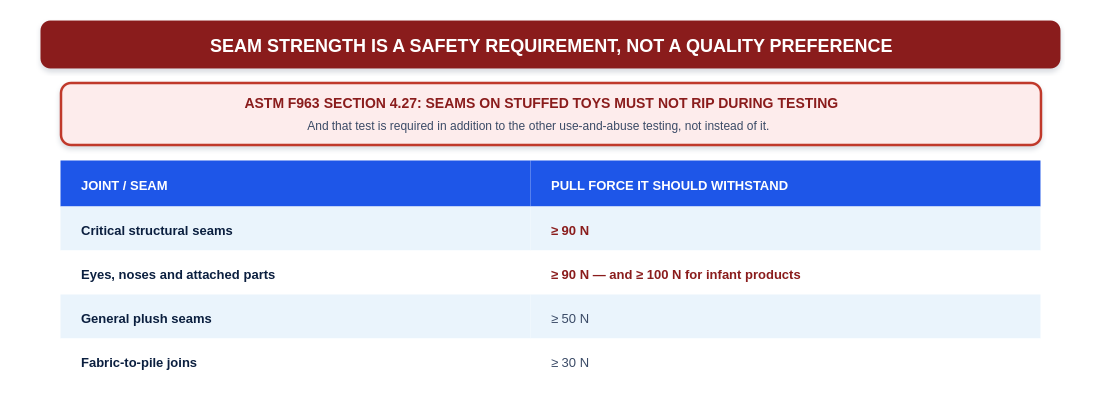Image resolution: width=1101 pixels, height=401 pixels.
Task: Click the 'And that test is required' subtitle text
Action: [538, 126]
